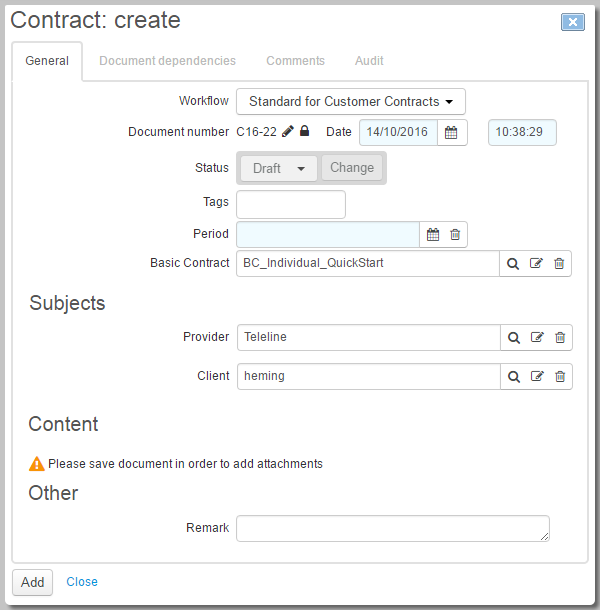Screen dimensions: 600x610
Task: Delete Basic Contract with trash icon
Action: 559,264
